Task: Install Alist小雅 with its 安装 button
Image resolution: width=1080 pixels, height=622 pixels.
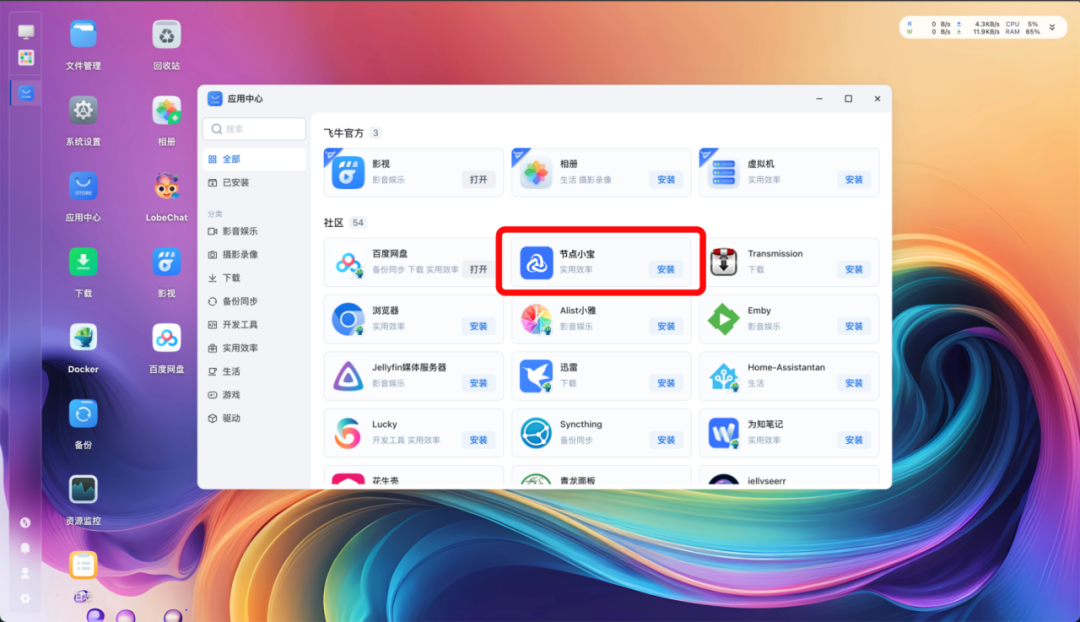Action: [666, 326]
